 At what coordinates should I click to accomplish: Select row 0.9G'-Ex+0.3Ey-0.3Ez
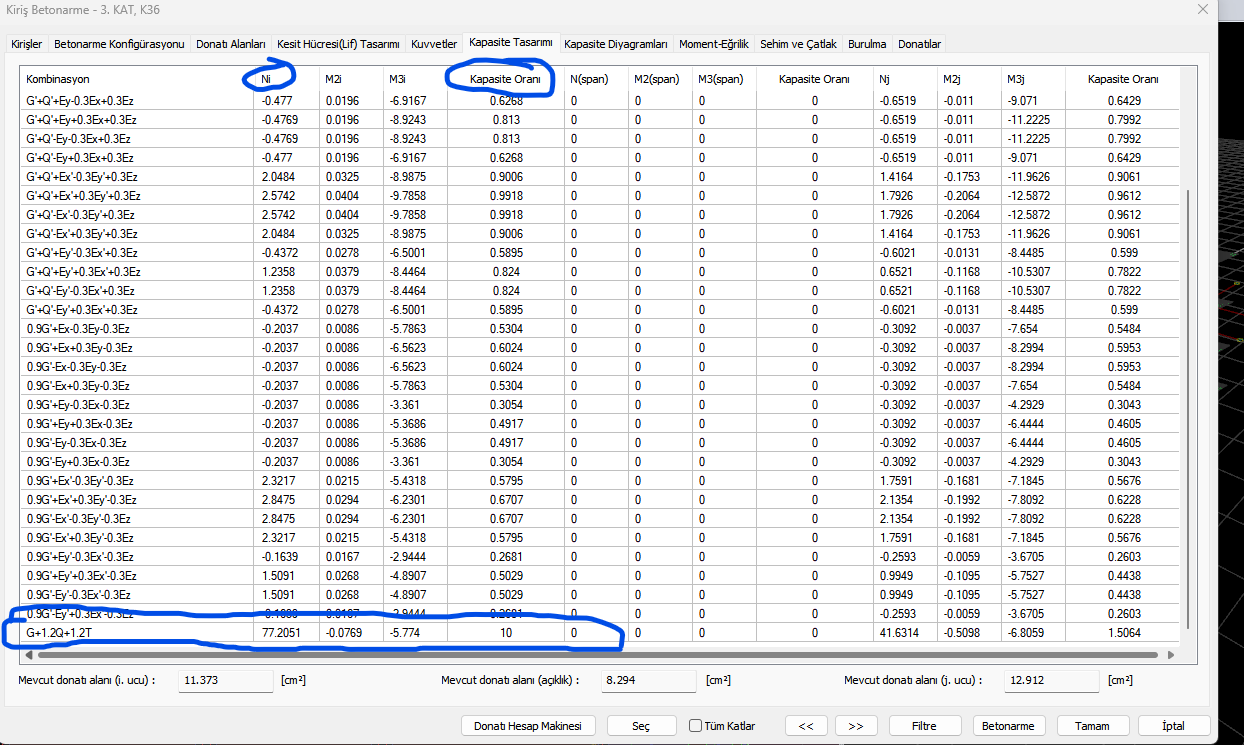(600, 386)
